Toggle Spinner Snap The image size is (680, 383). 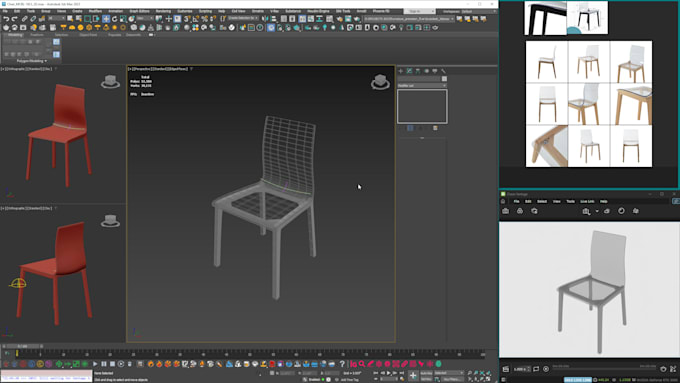click(213, 19)
